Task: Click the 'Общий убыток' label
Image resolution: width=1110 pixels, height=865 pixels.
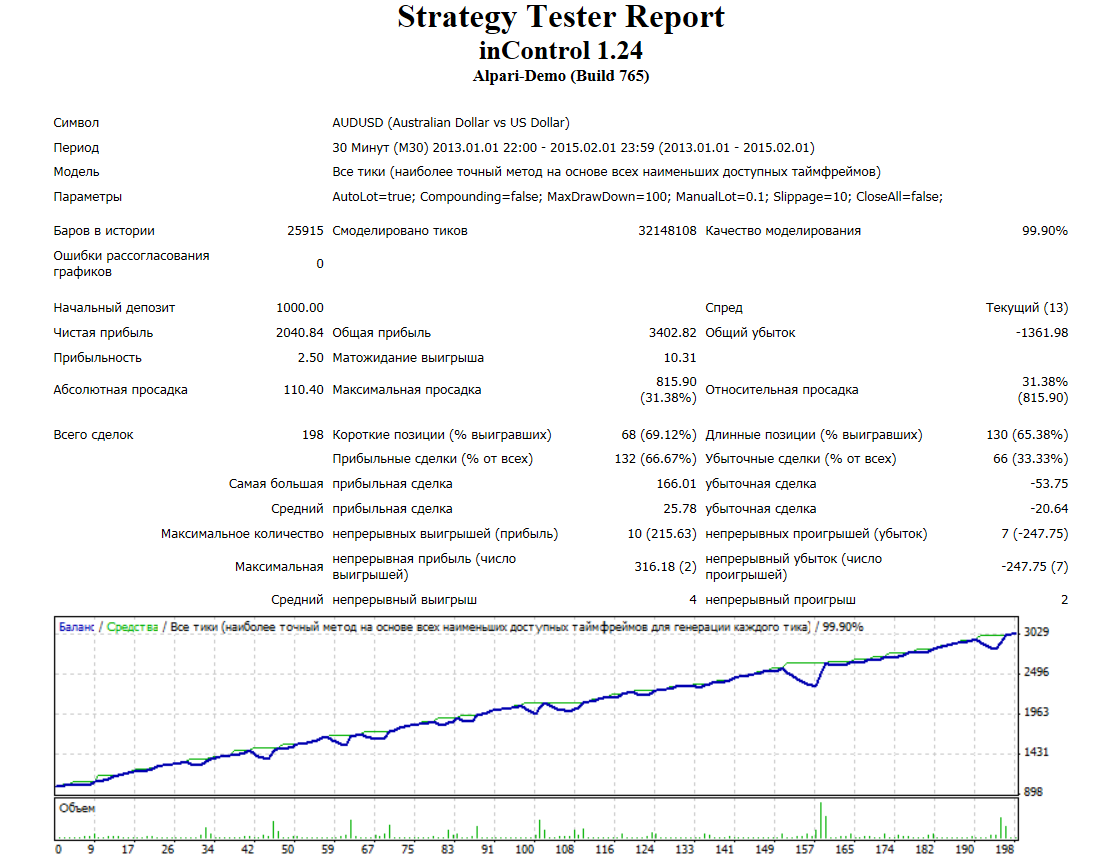Action: pos(750,333)
